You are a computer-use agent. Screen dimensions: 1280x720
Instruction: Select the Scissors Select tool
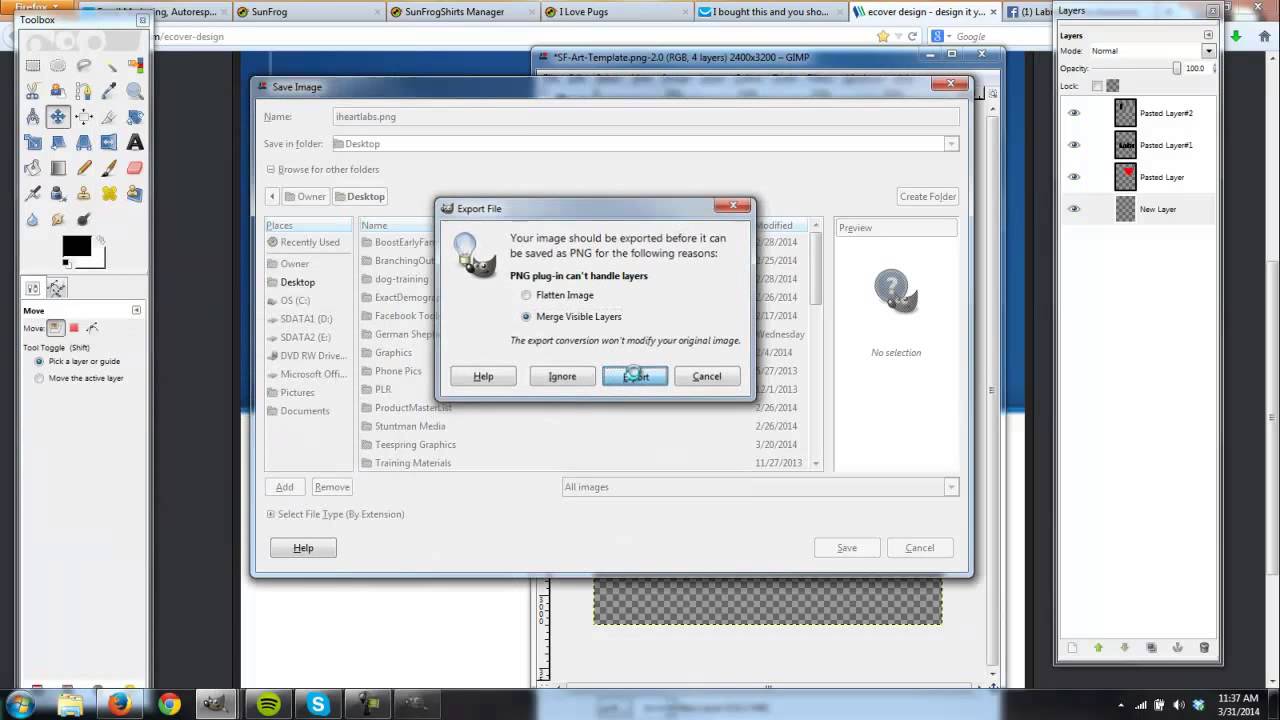point(33,91)
